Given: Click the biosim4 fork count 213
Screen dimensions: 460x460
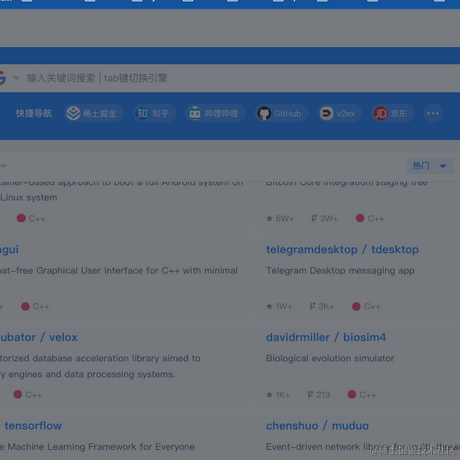Looking at the screenshot, I should pos(319,395).
